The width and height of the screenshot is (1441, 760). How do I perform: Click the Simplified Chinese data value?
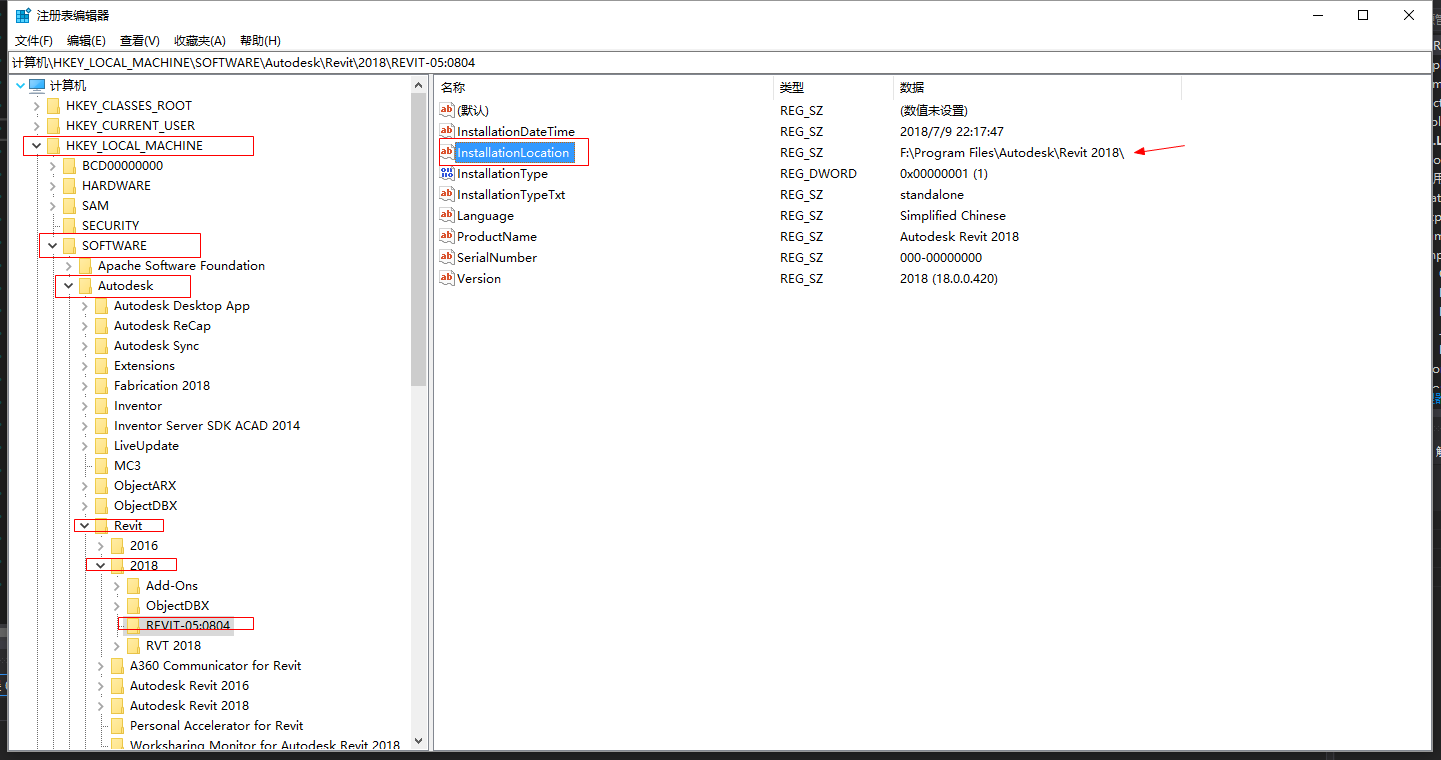point(953,215)
